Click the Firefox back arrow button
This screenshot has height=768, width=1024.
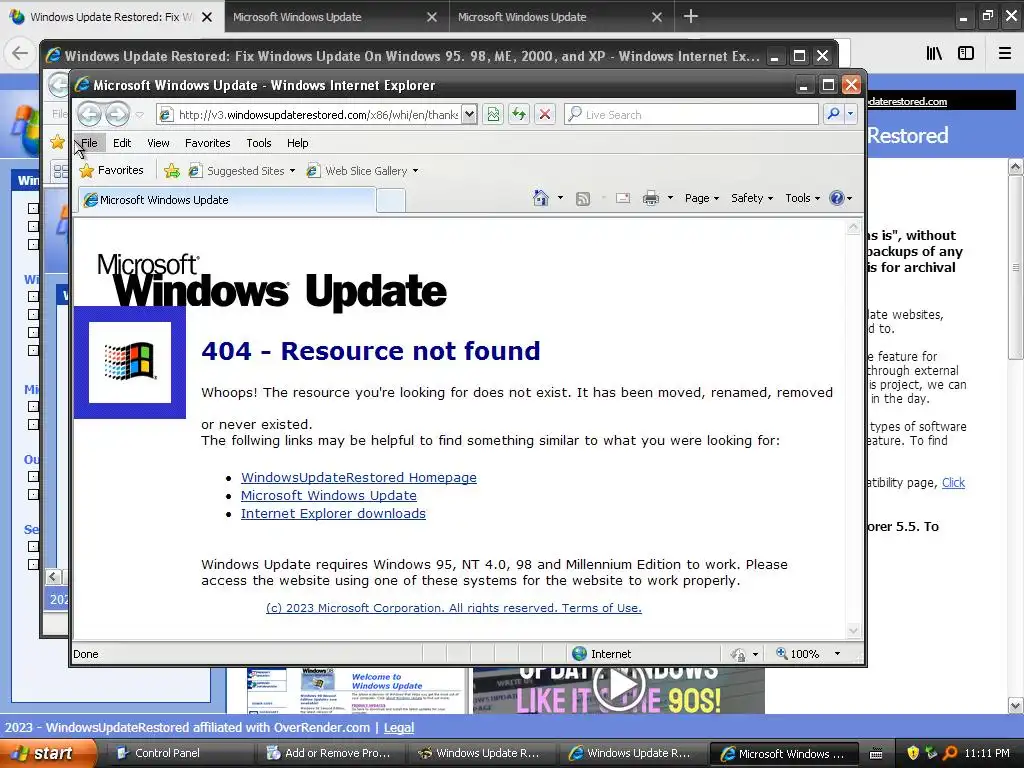[x=20, y=54]
